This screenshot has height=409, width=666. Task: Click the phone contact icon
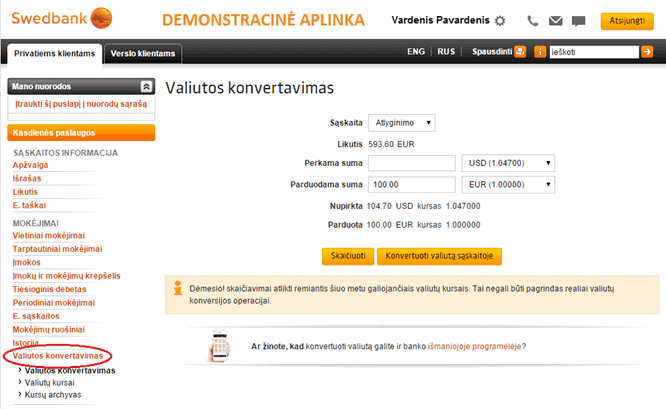[x=533, y=20]
